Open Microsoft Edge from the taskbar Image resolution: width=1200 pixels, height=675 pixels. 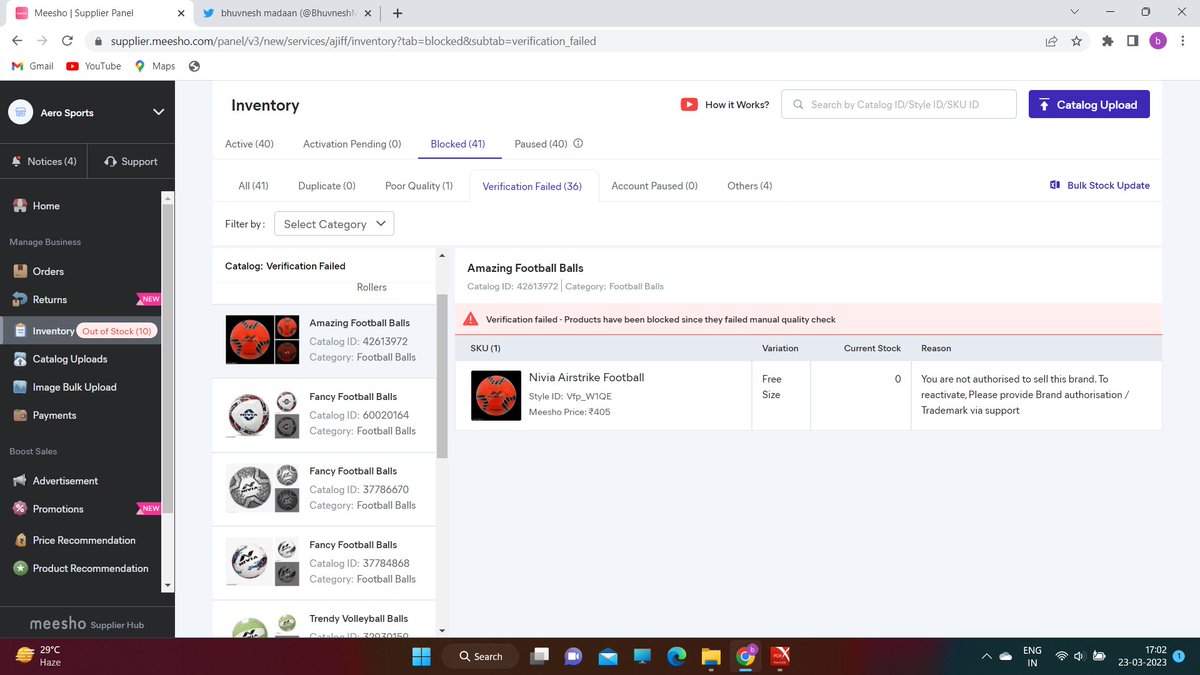676,656
